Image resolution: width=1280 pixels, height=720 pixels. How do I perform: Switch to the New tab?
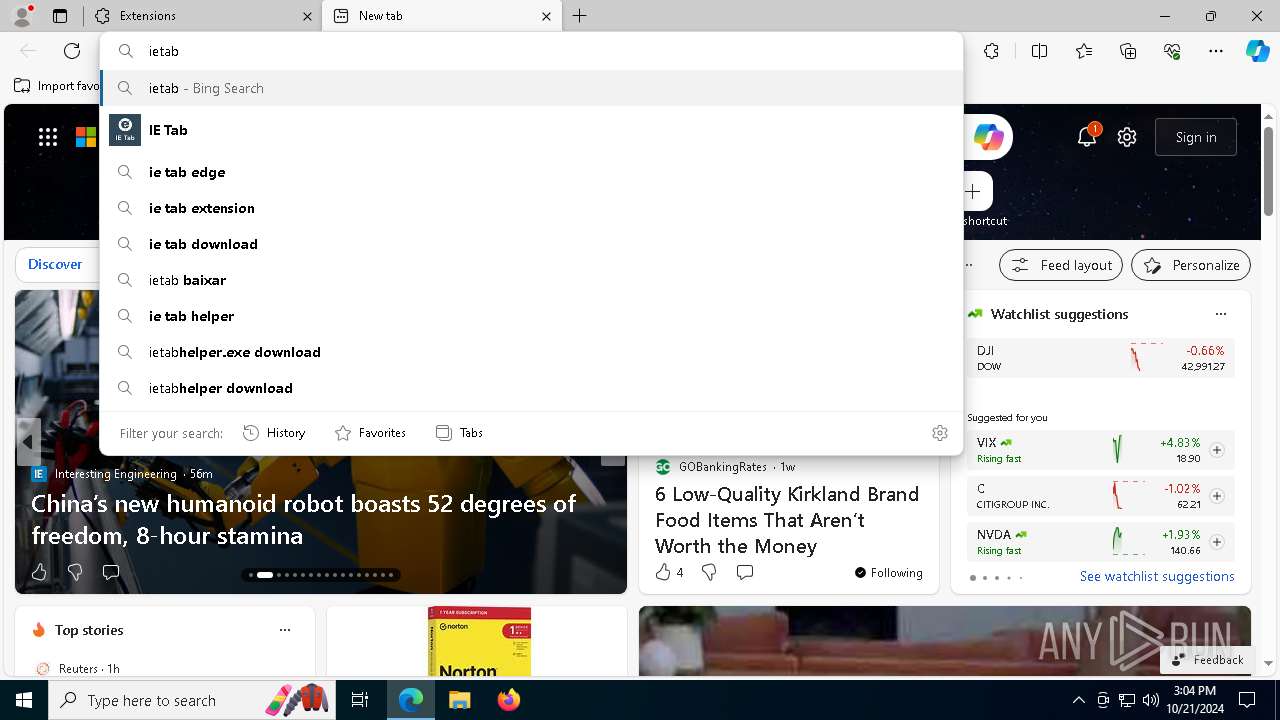click(x=441, y=16)
